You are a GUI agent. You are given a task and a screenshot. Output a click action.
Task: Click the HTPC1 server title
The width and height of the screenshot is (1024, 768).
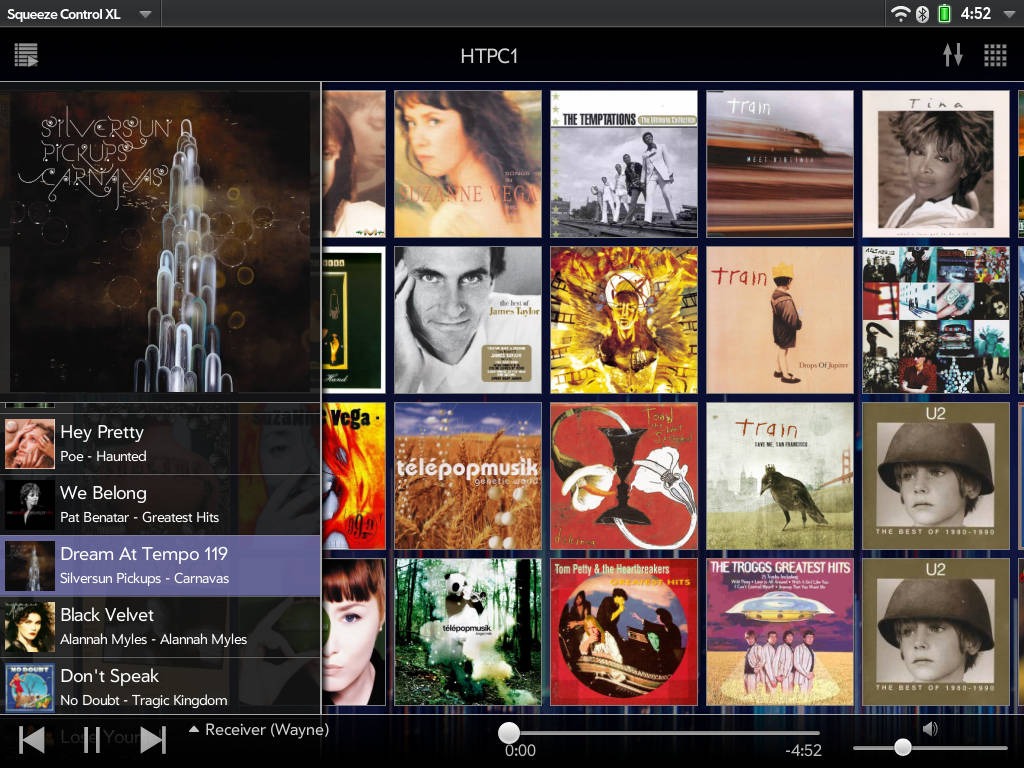(x=489, y=56)
